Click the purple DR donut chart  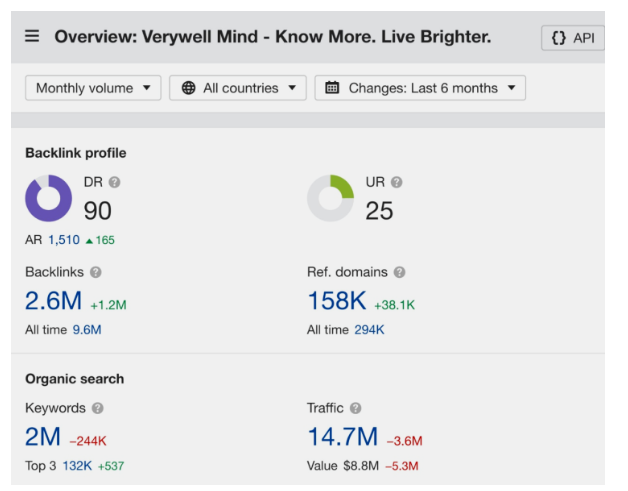click(x=48, y=198)
